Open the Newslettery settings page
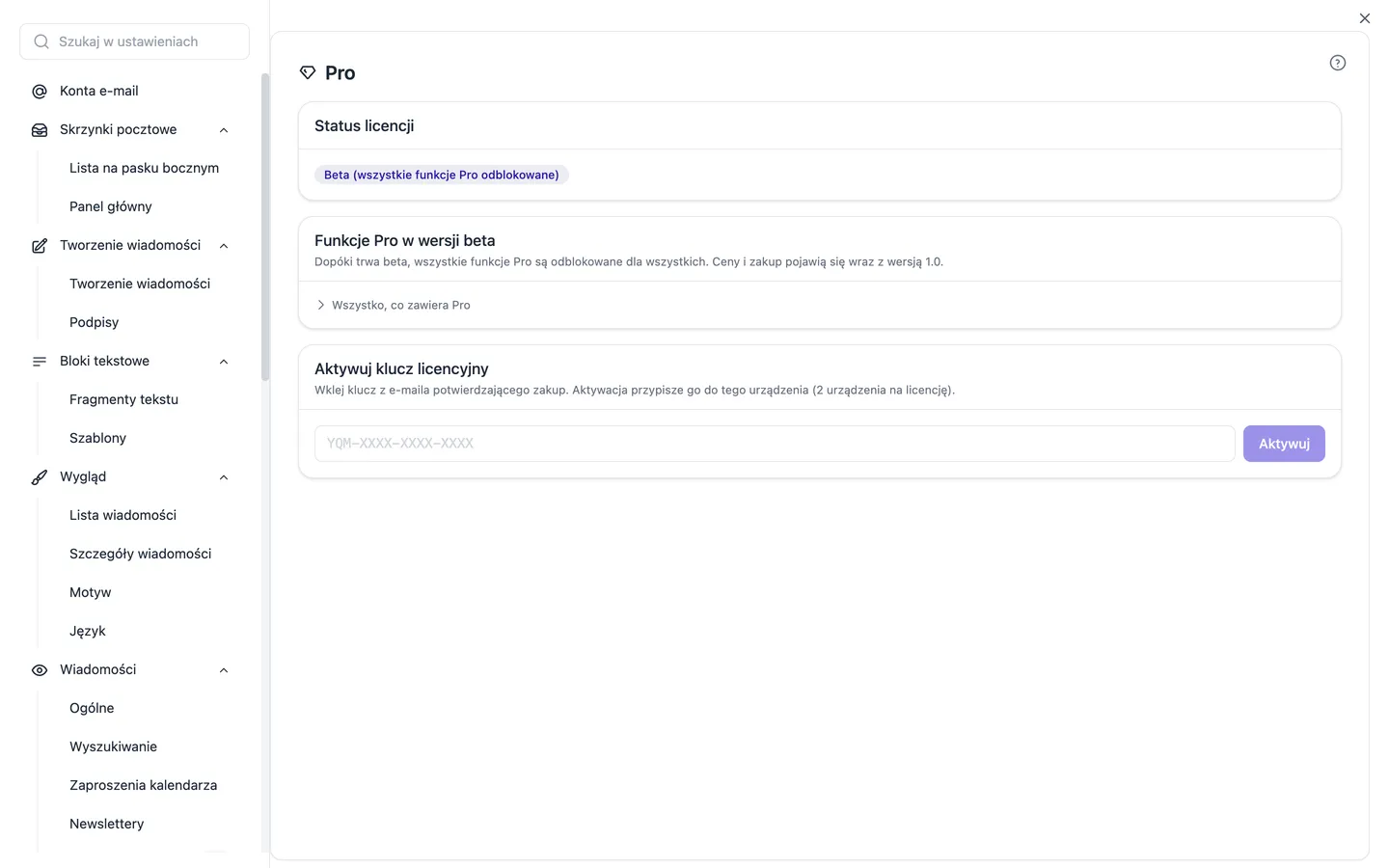 (106, 824)
